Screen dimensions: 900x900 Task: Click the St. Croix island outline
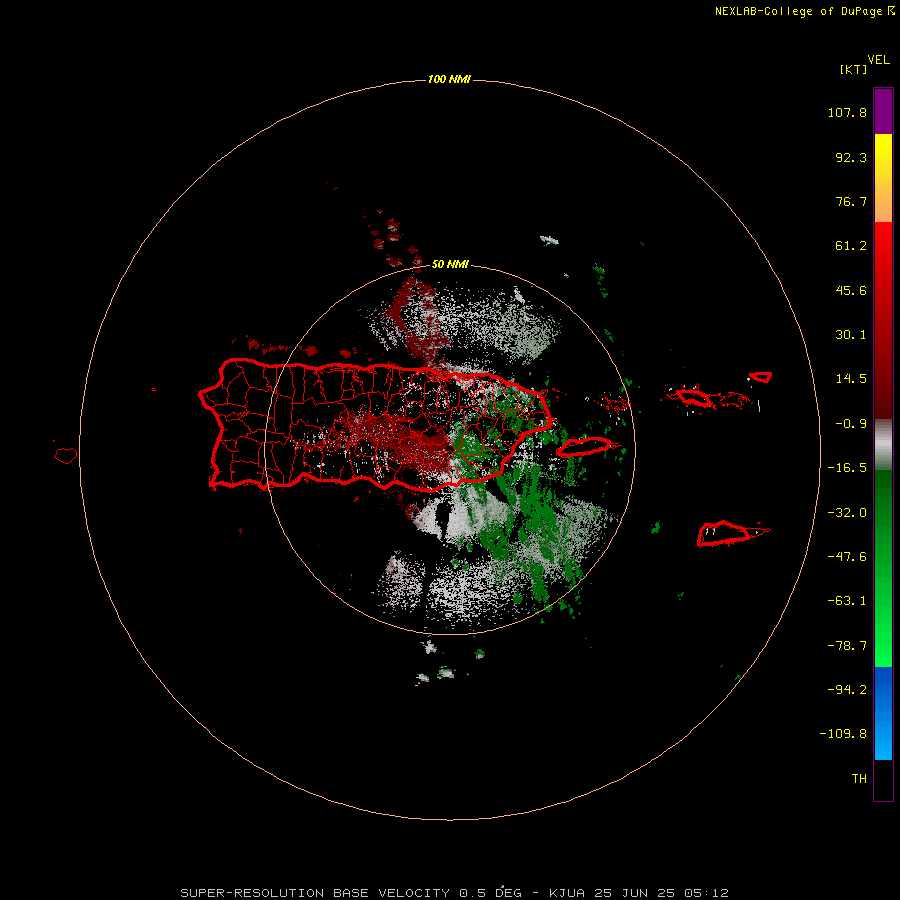tap(724, 534)
